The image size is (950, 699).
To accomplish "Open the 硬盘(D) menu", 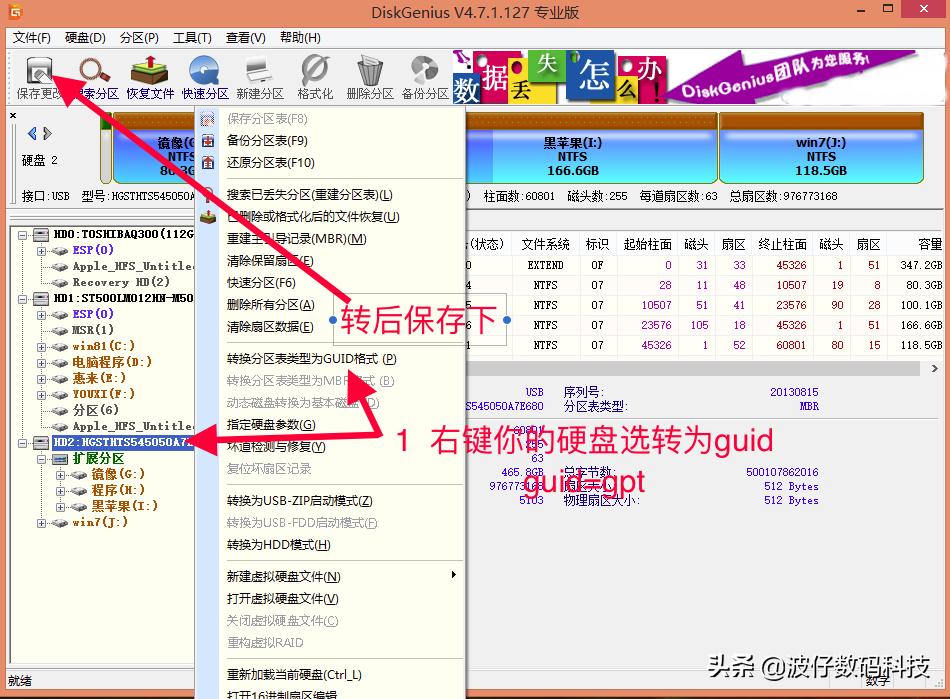I will pyautogui.click(x=86, y=37).
